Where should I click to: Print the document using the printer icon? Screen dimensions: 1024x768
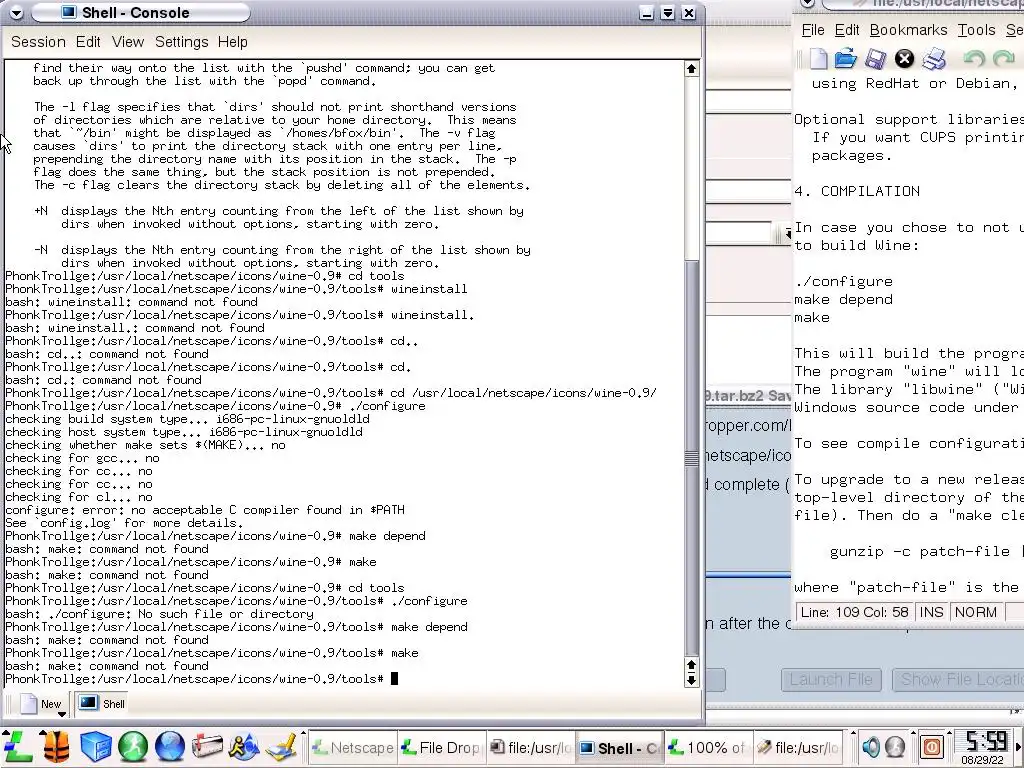pyautogui.click(x=935, y=59)
